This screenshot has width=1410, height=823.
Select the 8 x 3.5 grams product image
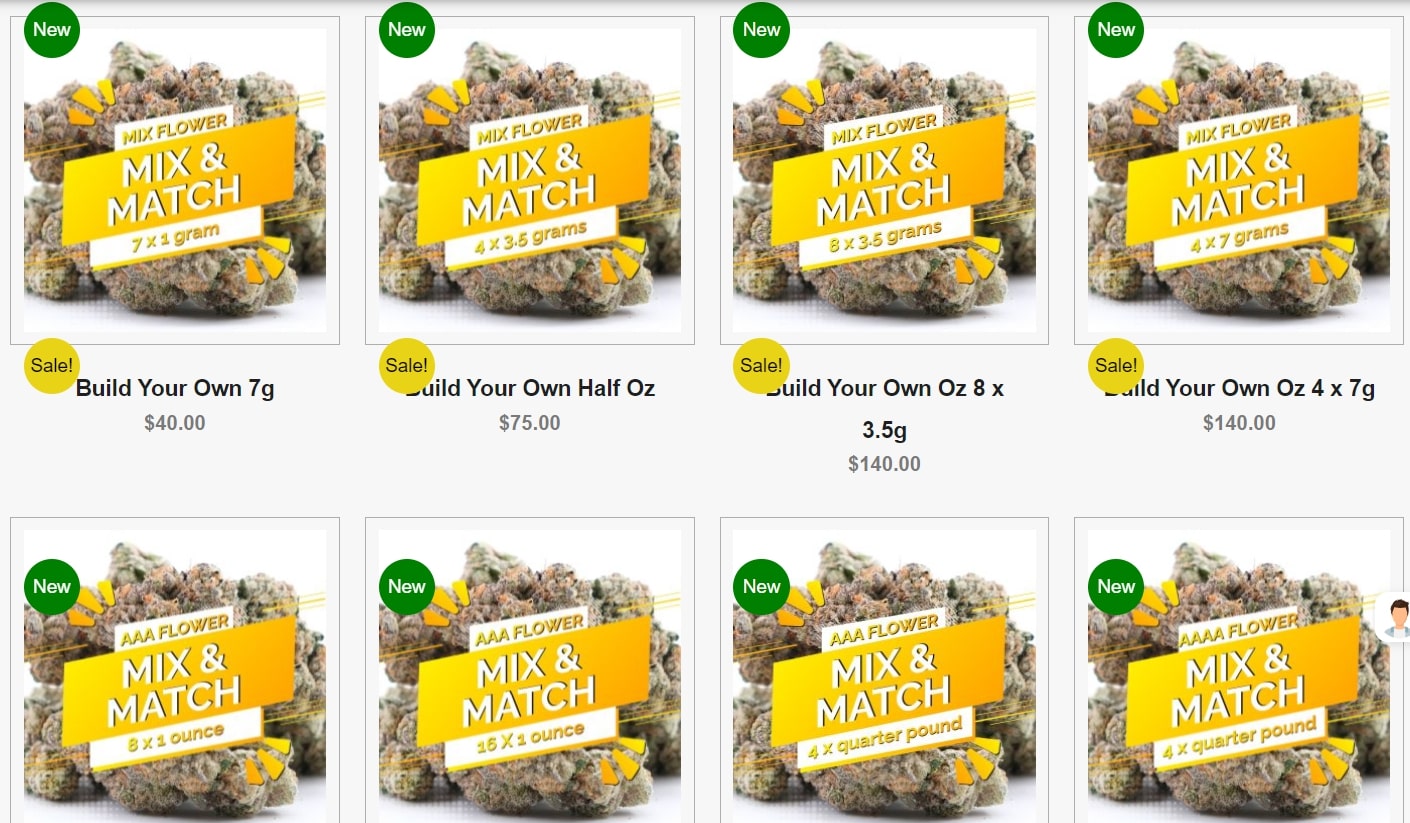pyautogui.click(x=884, y=180)
